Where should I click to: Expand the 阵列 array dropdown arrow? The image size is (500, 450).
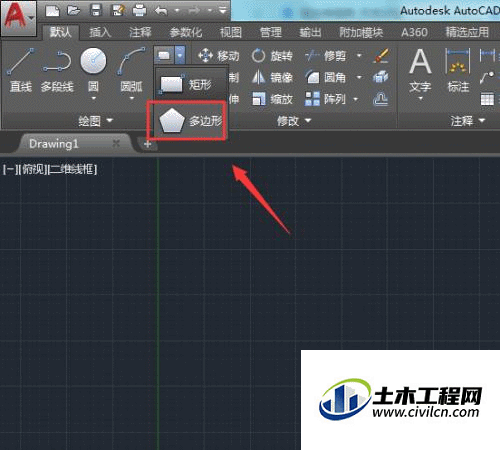[x=356, y=99]
